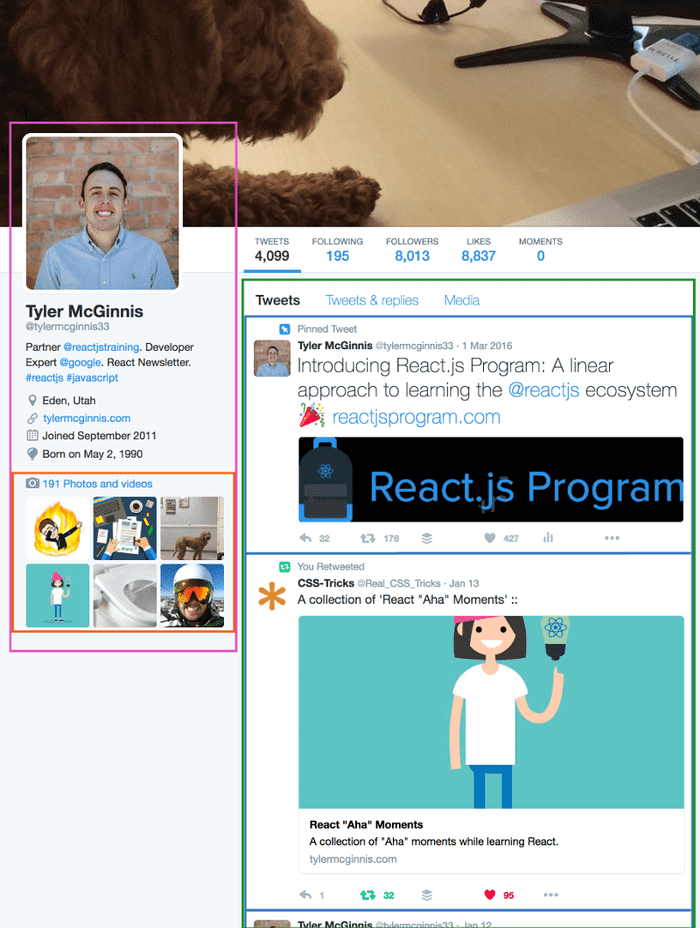Undo the retweet showing 32 on the CSS-Tricks tweet
The image size is (700, 928).
368,895
